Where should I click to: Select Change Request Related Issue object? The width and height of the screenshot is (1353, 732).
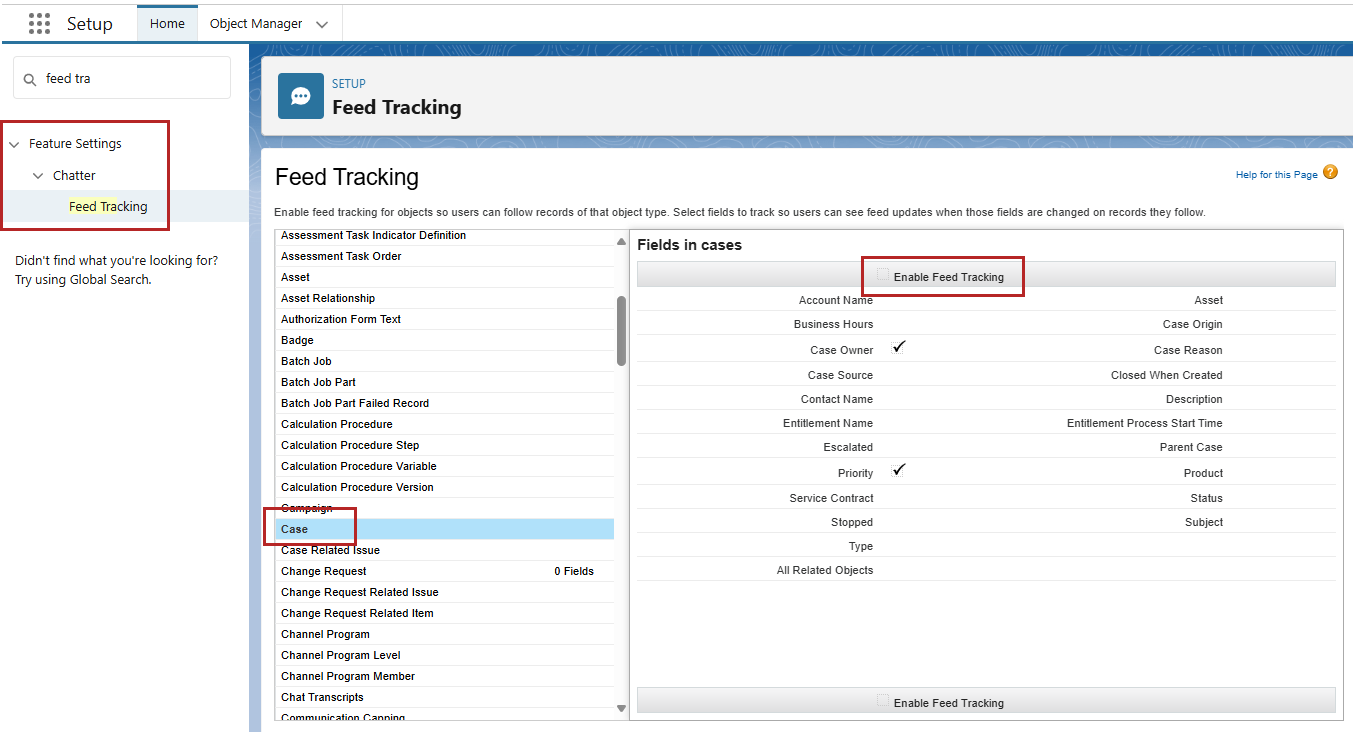445,592
